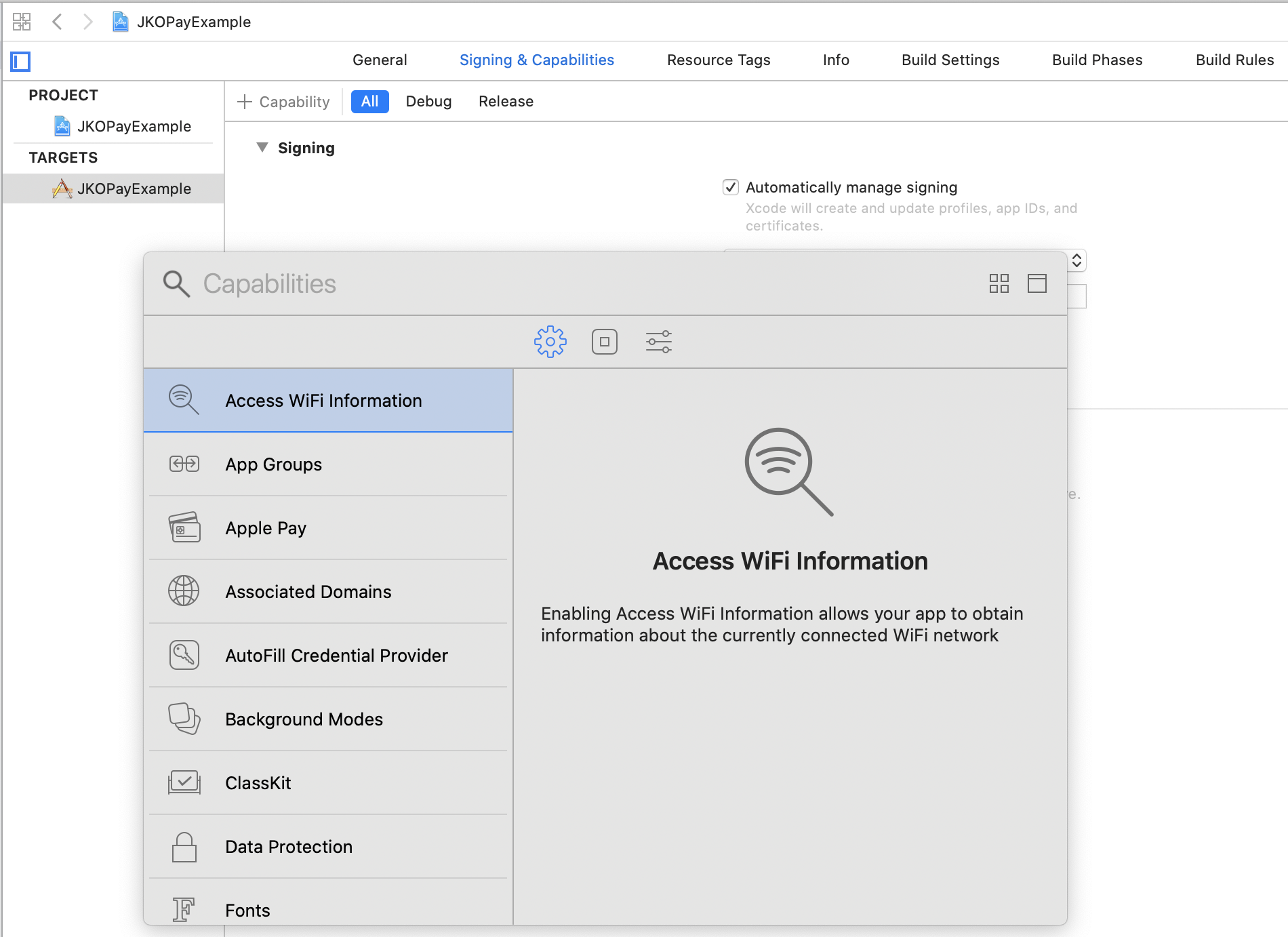
Task: Select Background Modes capability text
Action: 304,719
